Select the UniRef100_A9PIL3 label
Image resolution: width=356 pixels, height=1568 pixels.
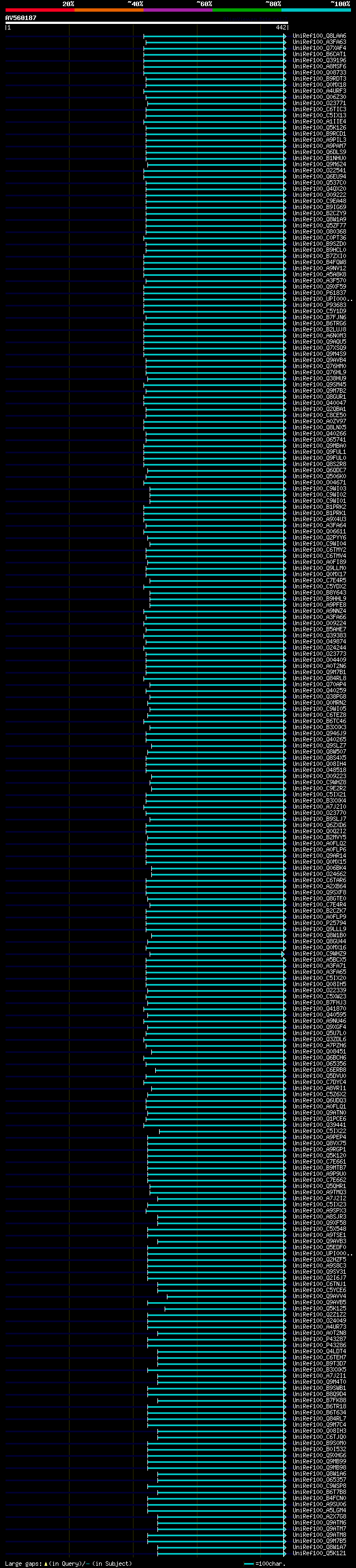319,140
